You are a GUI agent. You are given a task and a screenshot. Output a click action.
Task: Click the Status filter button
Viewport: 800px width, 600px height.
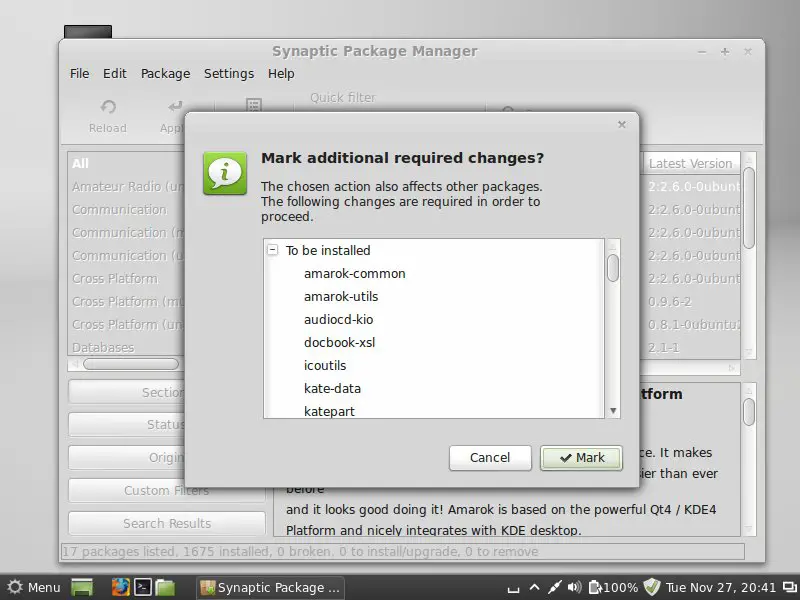coord(127,424)
